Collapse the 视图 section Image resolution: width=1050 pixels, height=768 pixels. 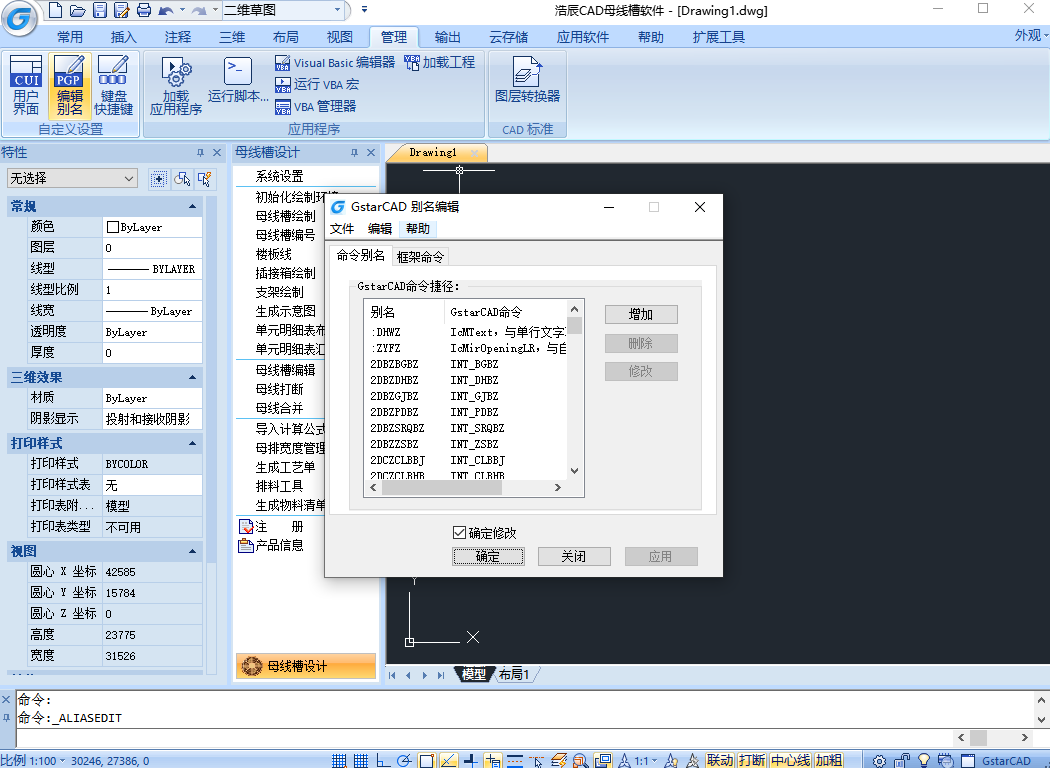tap(192, 552)
